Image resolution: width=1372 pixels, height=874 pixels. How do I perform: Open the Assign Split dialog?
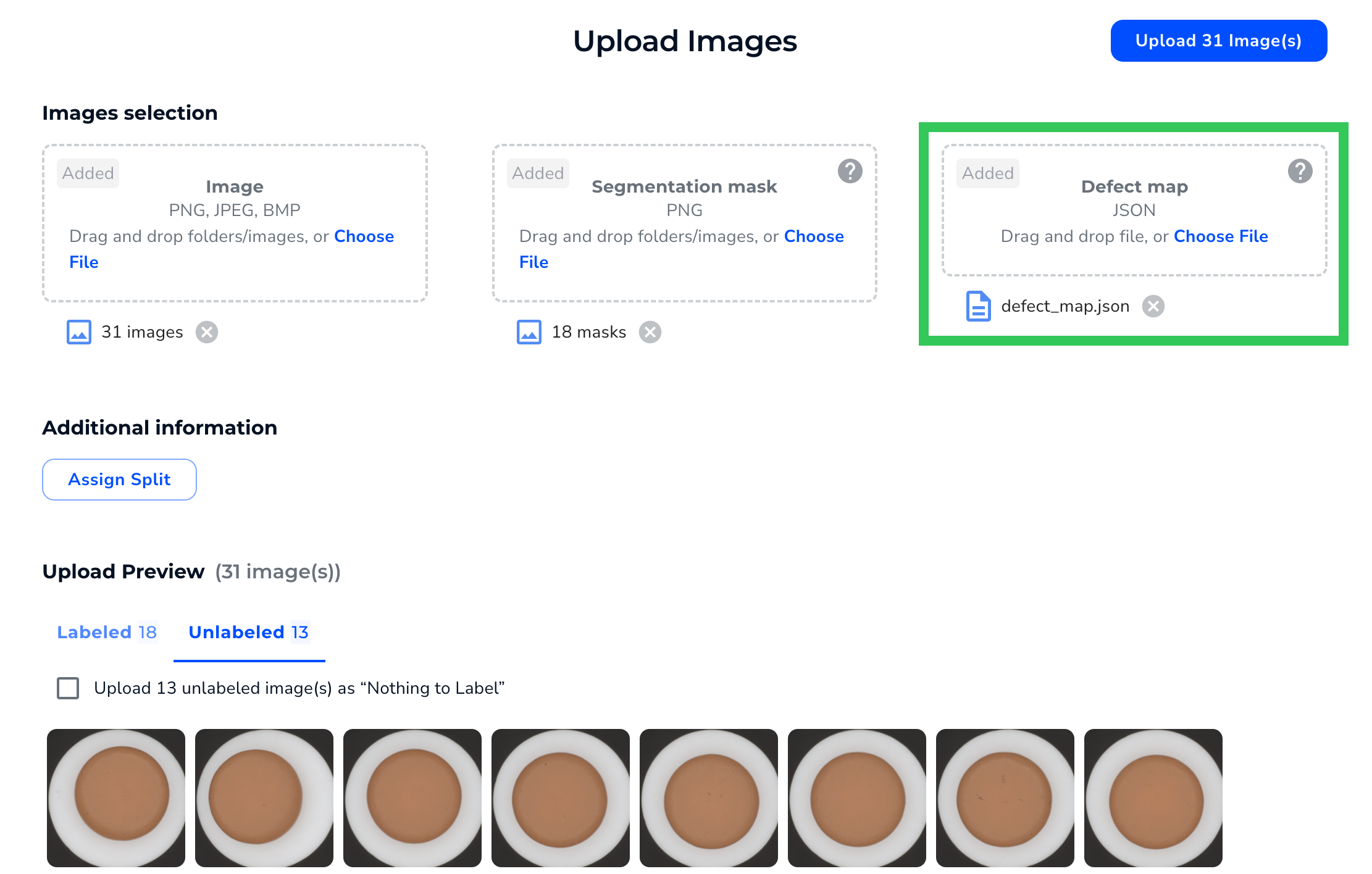[x=119, y=479]
